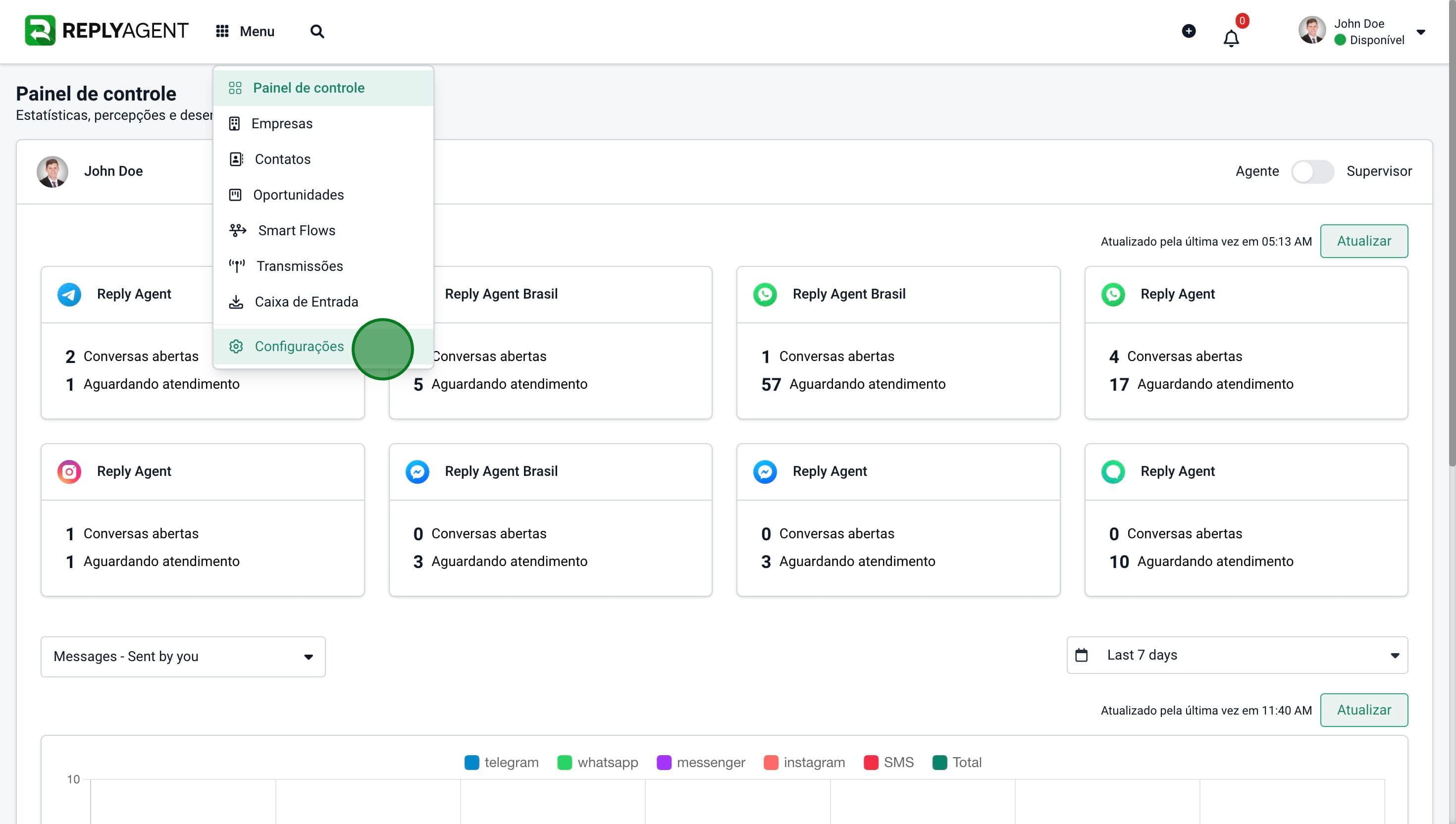Click the Smart Flows icon in menu
The image size is (1456, 824).
[237, 230]
